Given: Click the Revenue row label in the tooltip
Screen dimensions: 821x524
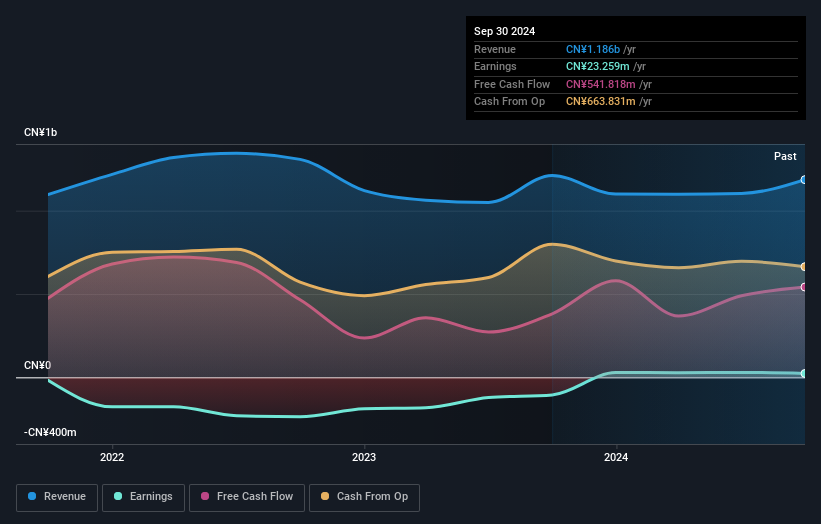Looking at the screenshot, I should 495,49.
